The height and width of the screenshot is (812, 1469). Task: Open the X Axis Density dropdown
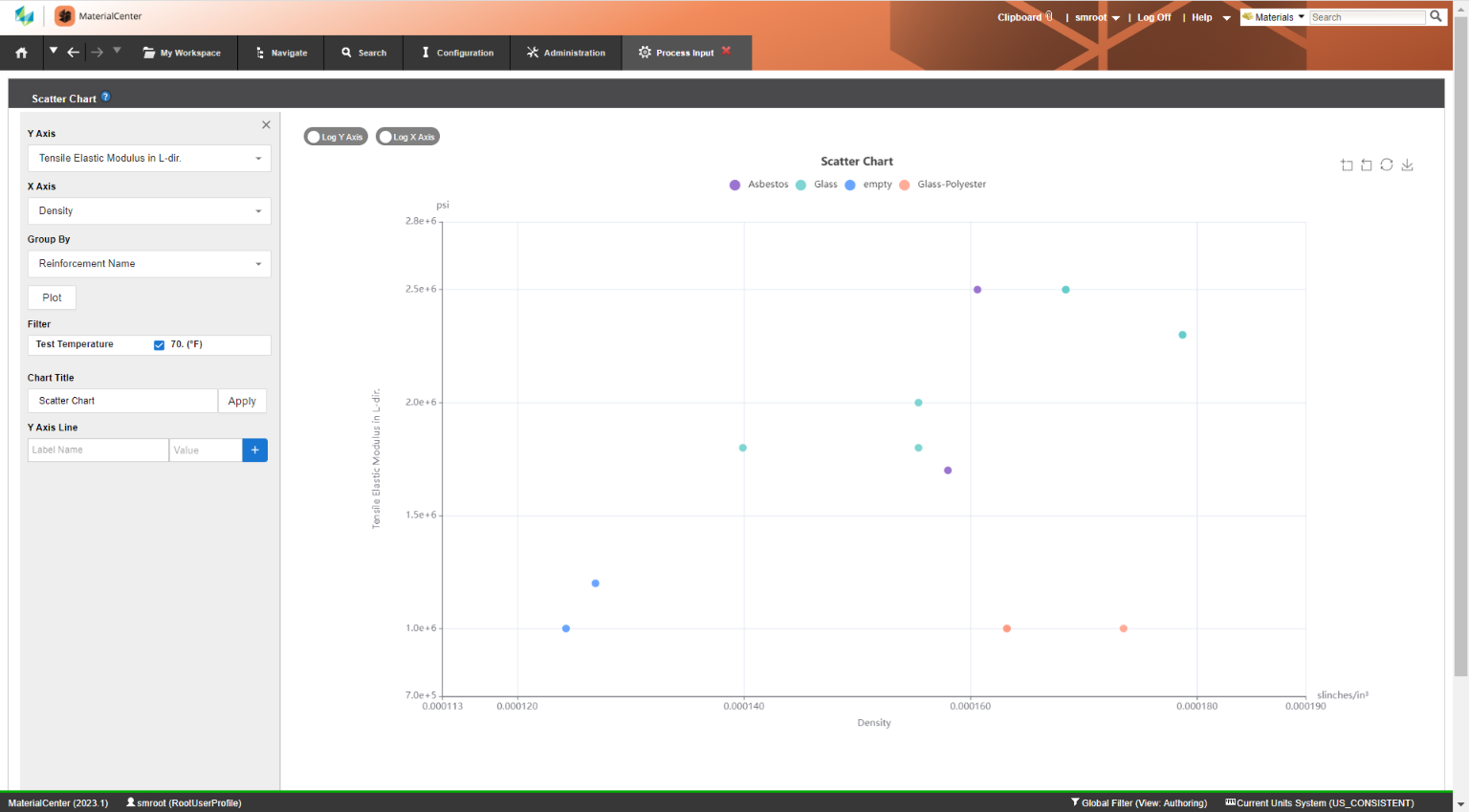coord(149,210)
